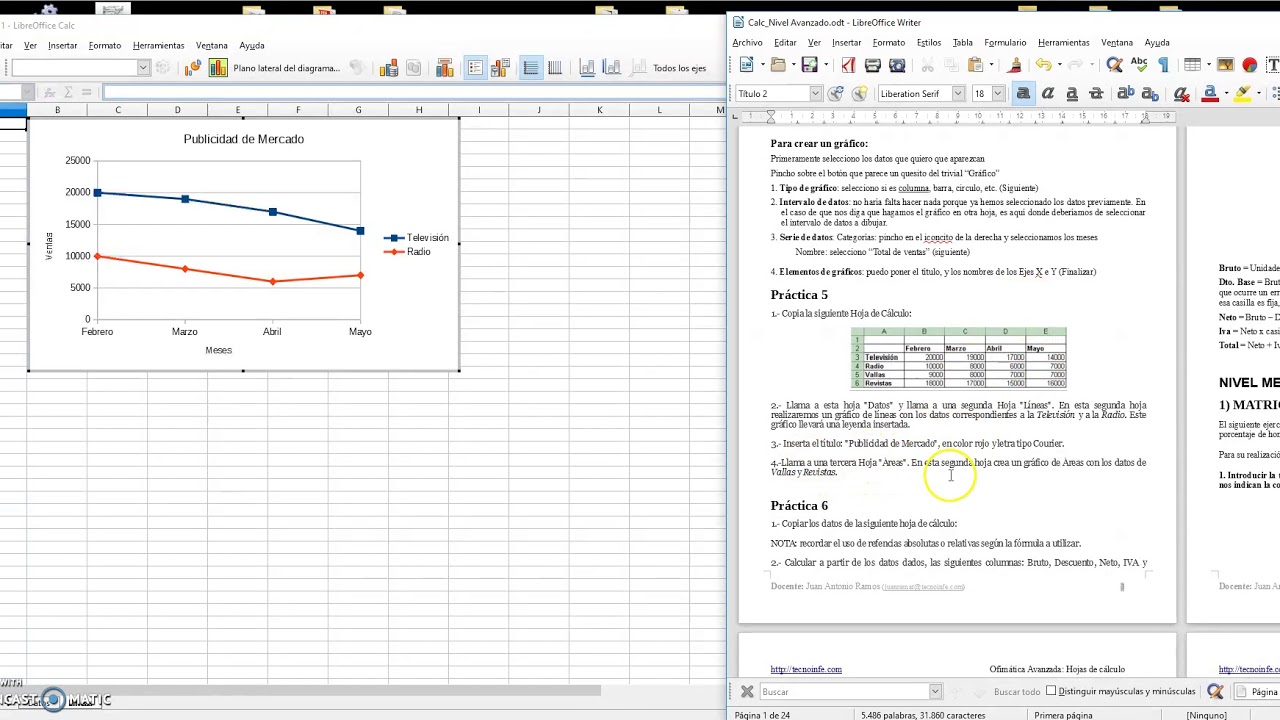This screenshot has height=720, width=1280.
Task: Toggle horizontal grids in chart toolbar
Action: [x=530, y=68]
